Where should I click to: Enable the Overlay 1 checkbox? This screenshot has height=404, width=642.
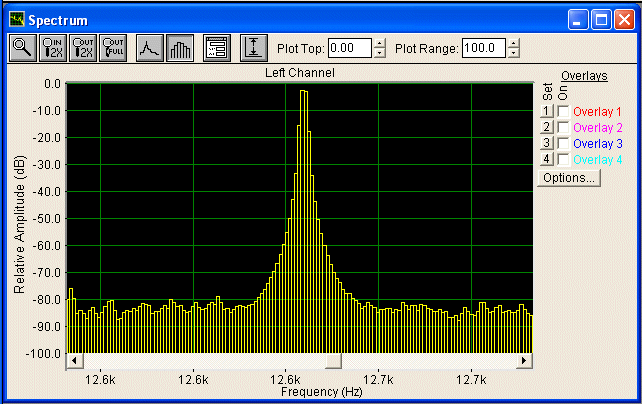pos(564,112)
